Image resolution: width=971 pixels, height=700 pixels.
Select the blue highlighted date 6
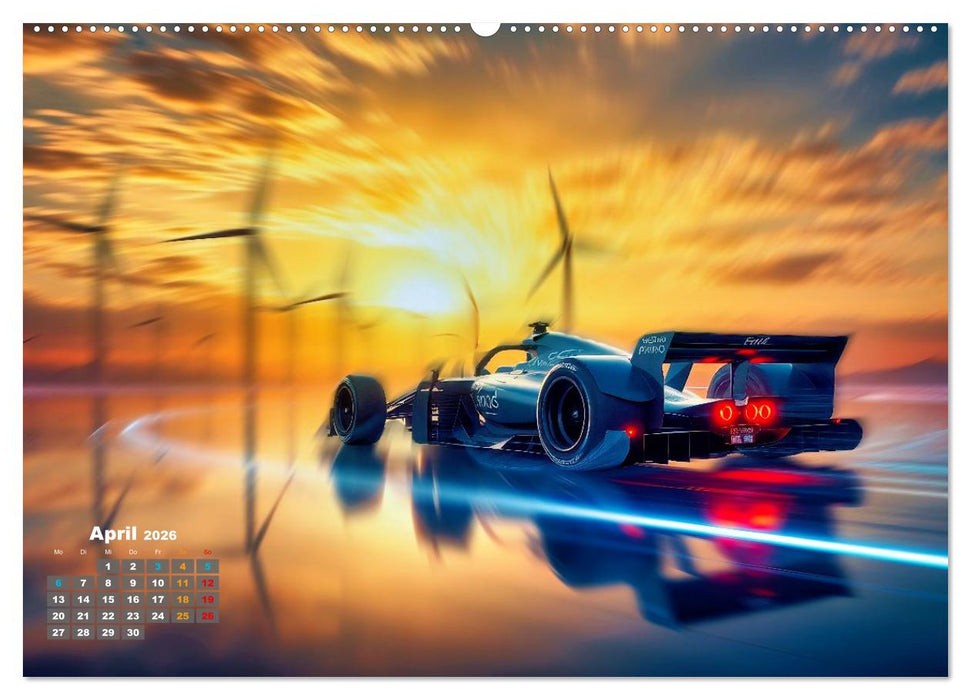59,583
